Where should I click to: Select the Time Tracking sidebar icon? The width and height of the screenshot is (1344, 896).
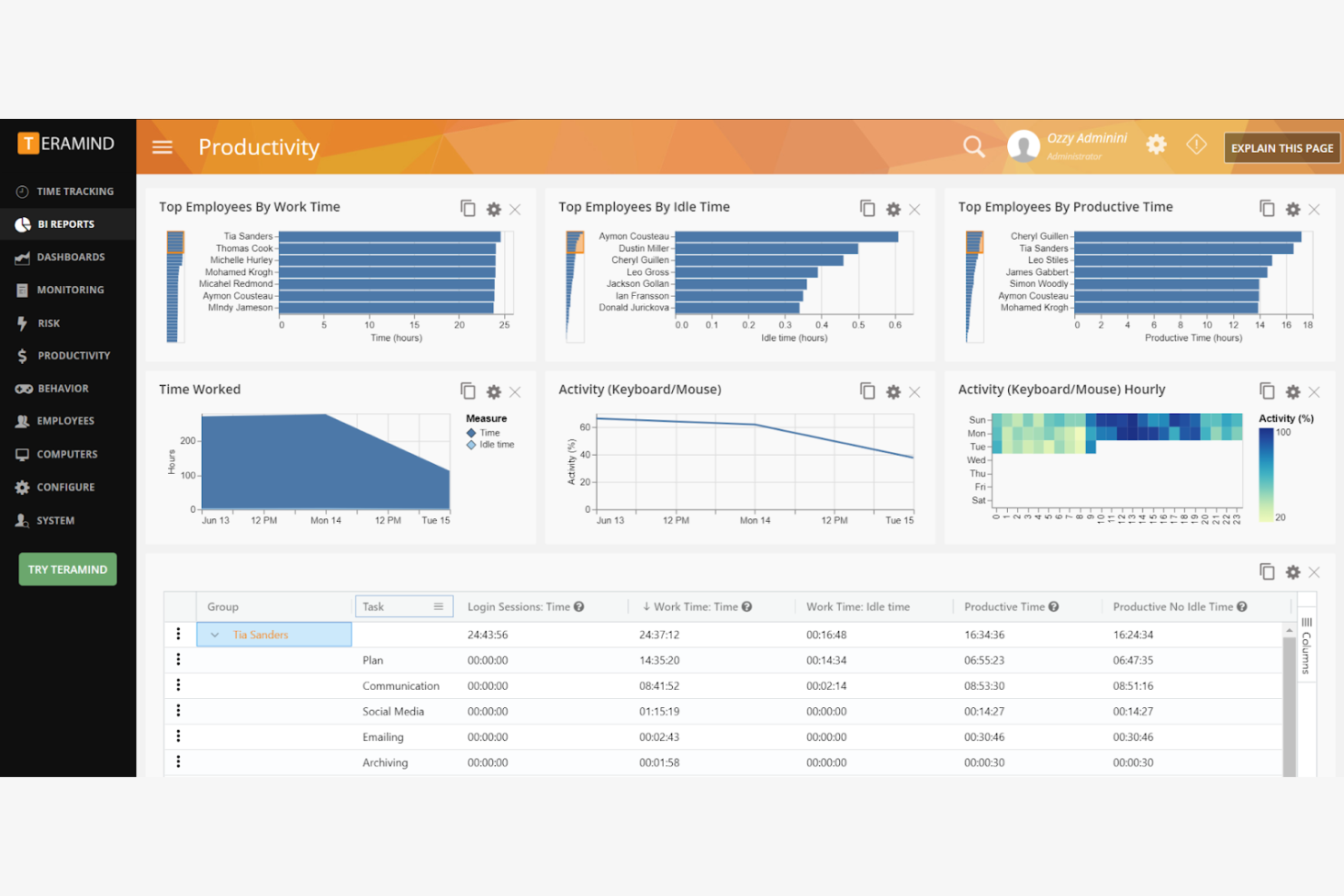click(x=22, y=191)
